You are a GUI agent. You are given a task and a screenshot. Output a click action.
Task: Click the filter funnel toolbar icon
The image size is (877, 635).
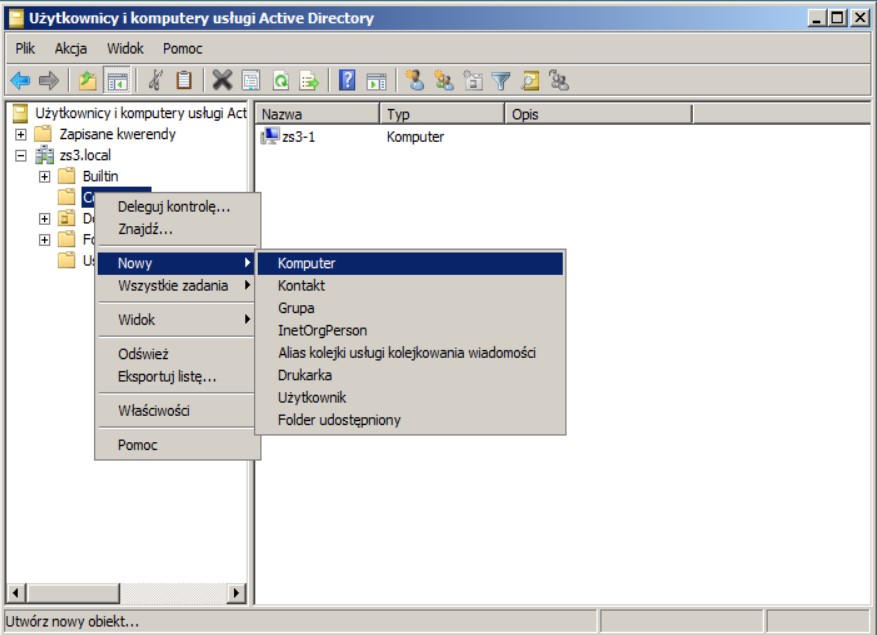[501, 81]
